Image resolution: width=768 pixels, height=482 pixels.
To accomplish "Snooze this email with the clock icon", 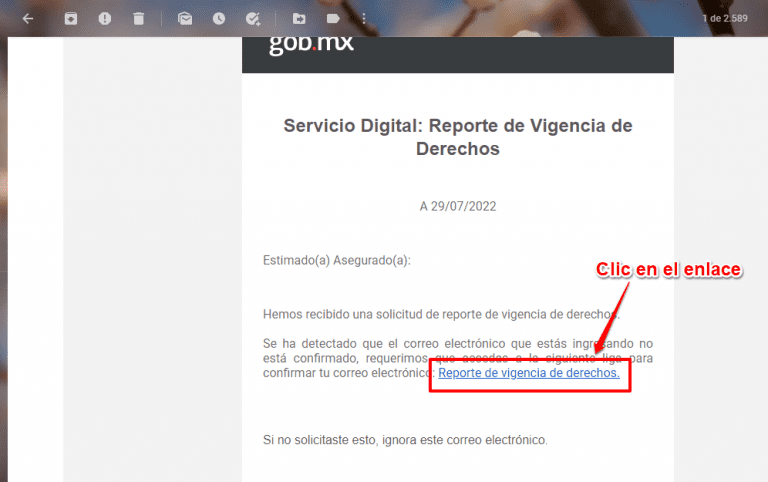I will click(x=219, y=19).
